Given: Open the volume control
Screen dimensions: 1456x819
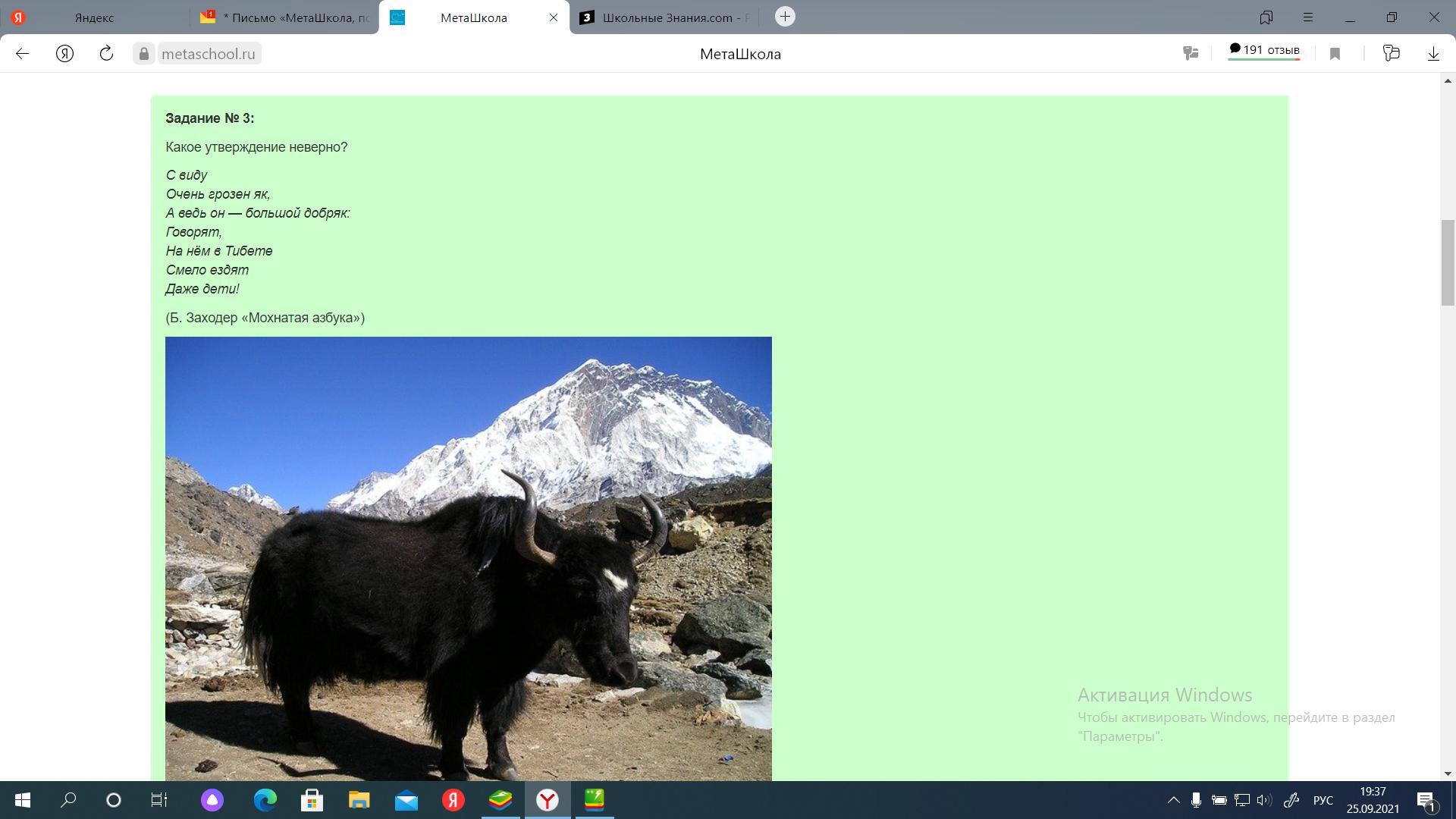Looking at the screenshot, I should coord(1264,800).
